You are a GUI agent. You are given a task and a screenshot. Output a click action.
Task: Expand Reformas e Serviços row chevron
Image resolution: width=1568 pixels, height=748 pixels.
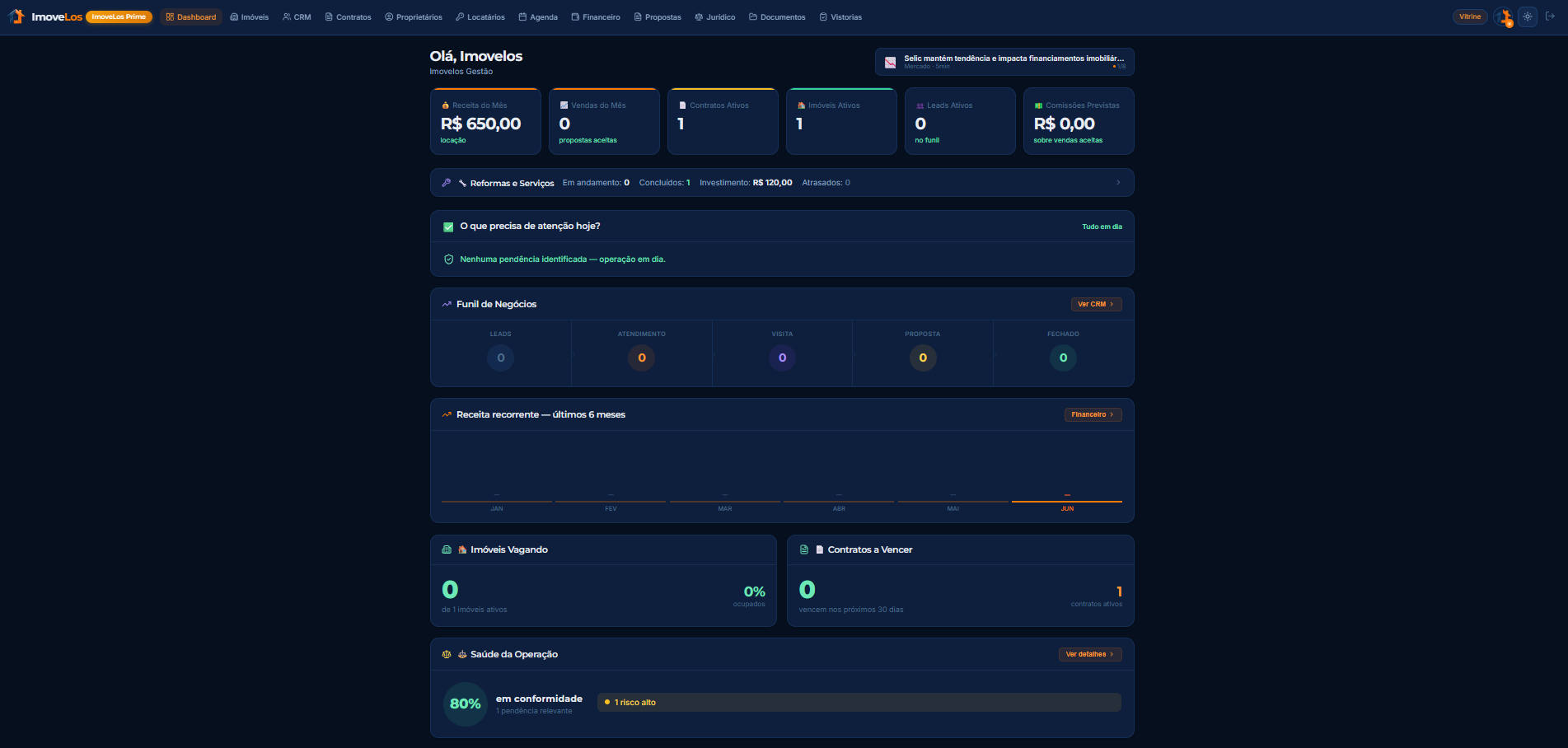(1118, 183)
